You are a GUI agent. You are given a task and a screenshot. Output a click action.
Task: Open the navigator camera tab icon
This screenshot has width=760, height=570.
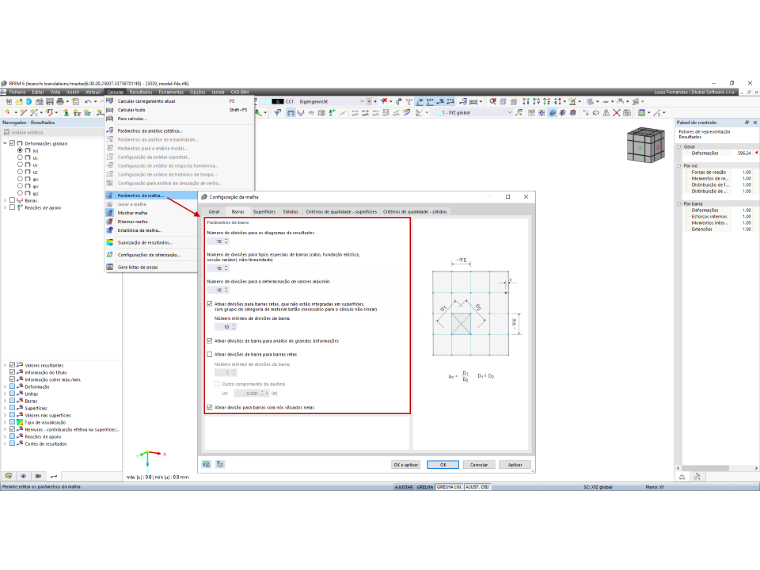pyautogui.click(x=38, y=476)
